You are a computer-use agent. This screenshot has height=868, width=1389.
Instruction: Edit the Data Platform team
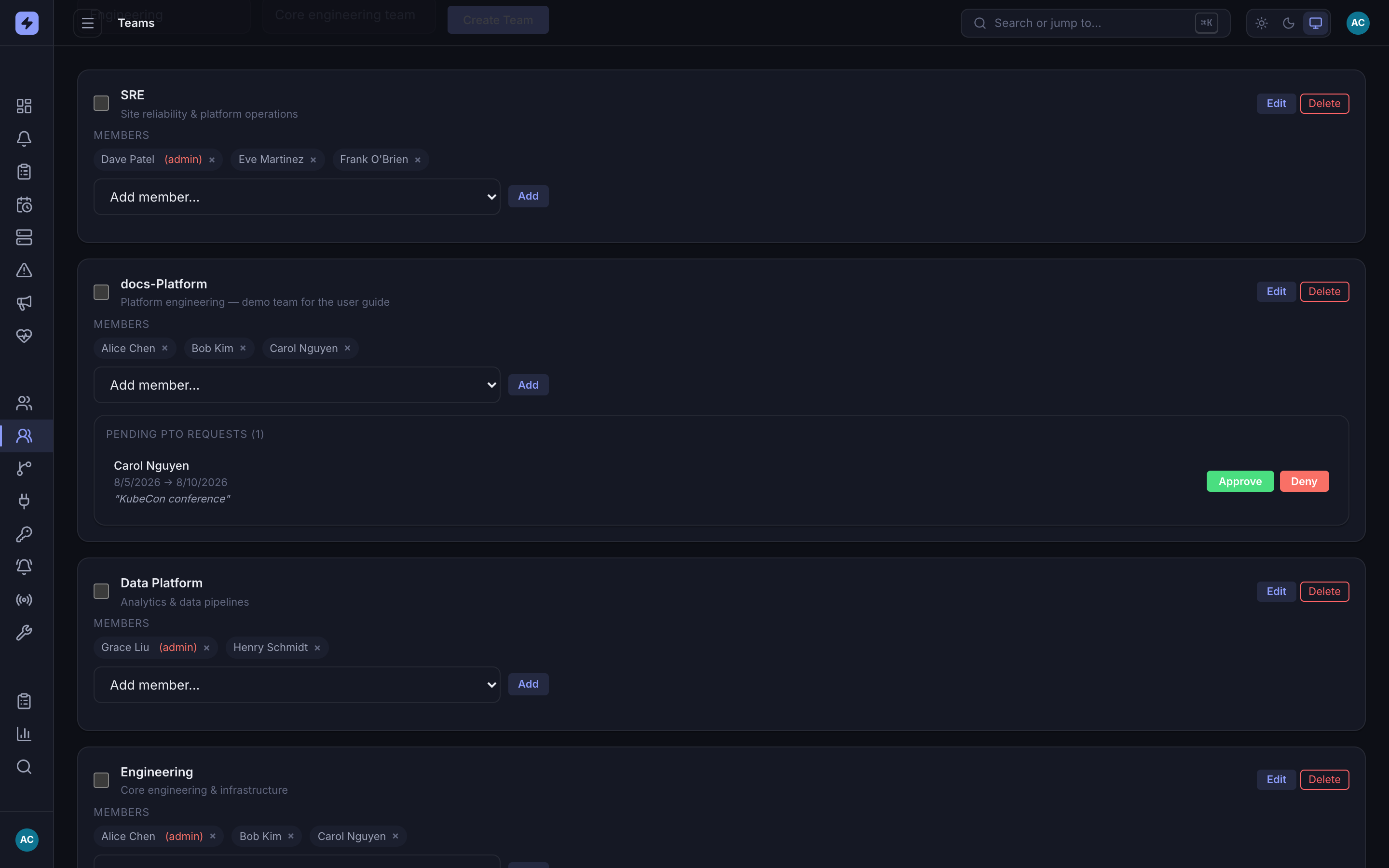1276,592
